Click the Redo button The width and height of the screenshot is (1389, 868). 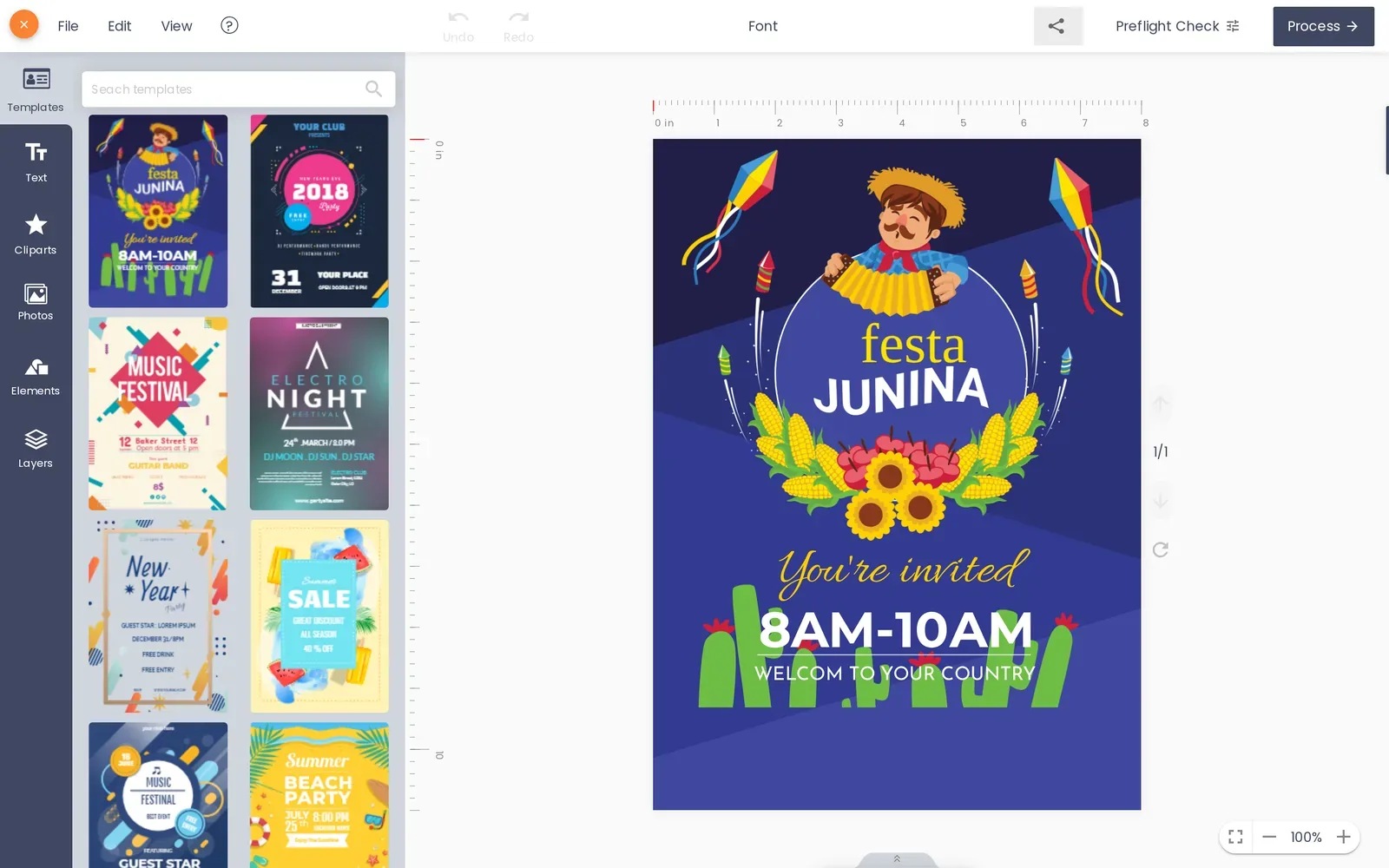[518, 26]
